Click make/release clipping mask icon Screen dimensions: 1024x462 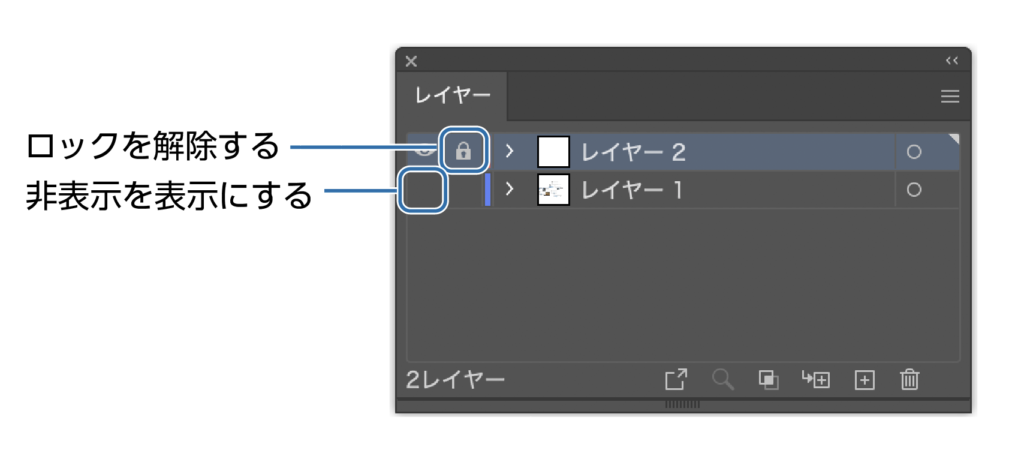(x=768, y=380)
